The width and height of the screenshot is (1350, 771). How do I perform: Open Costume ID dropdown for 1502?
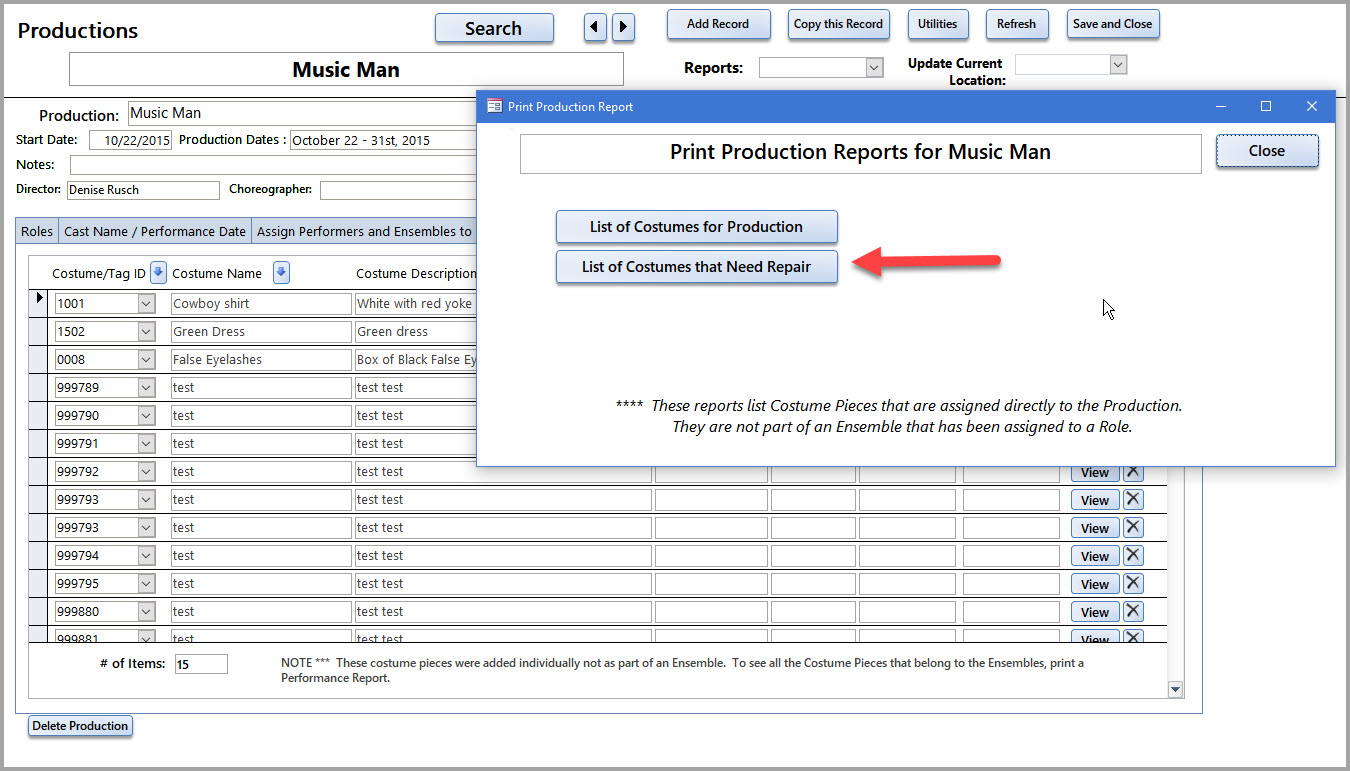click(x=146, y=332)
